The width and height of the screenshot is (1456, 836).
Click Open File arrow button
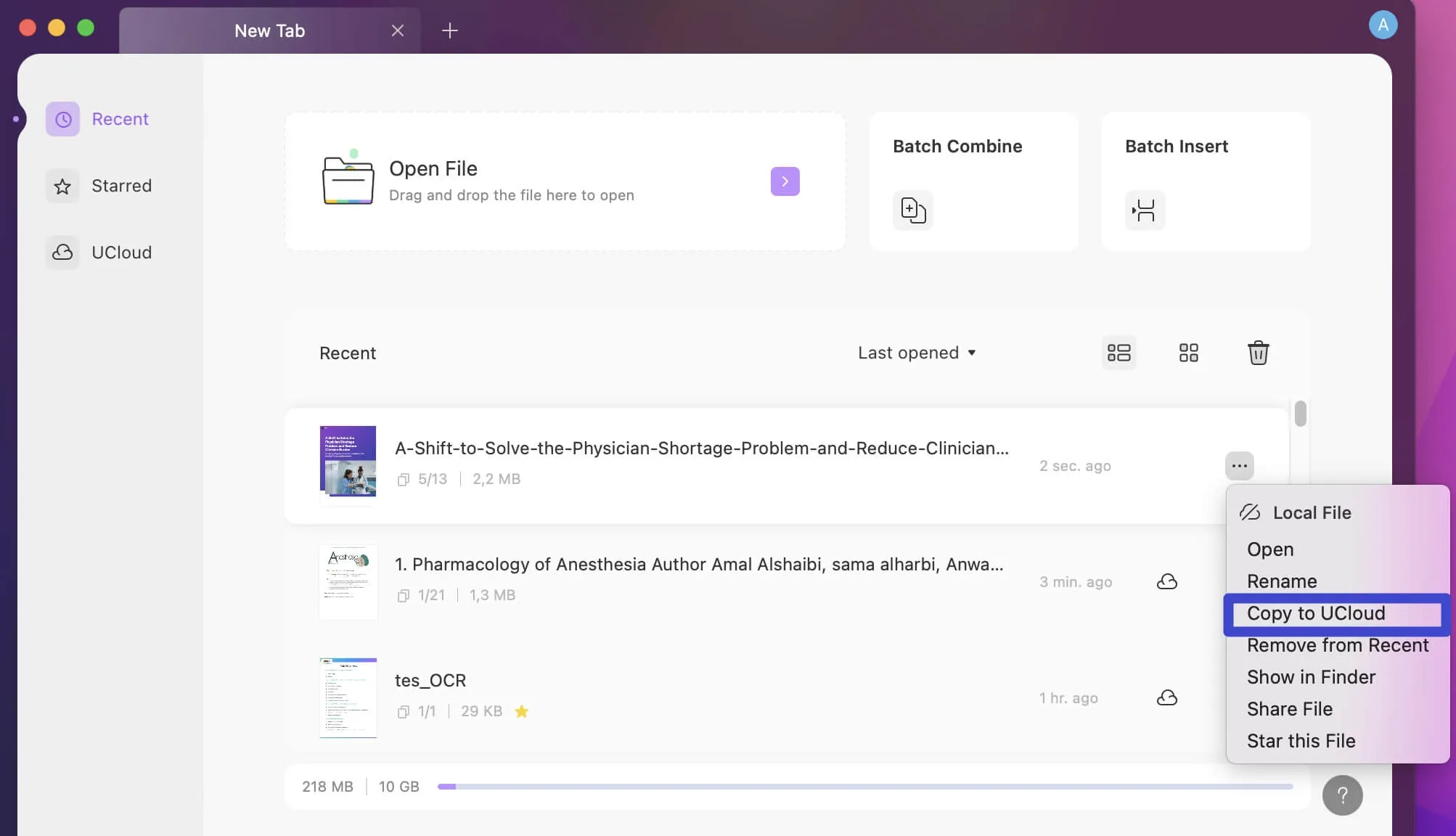click(785, 181)
